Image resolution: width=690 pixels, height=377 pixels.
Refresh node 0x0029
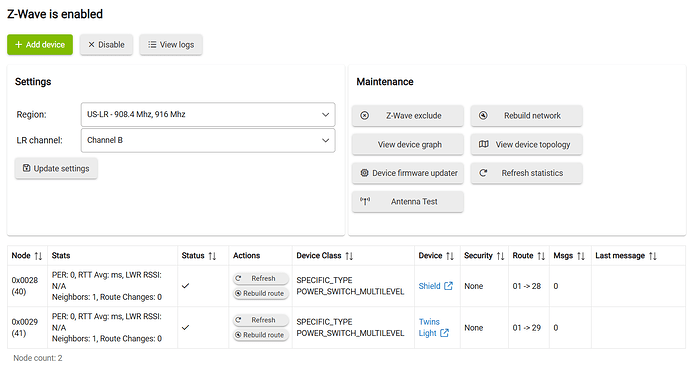pos(261,320)
